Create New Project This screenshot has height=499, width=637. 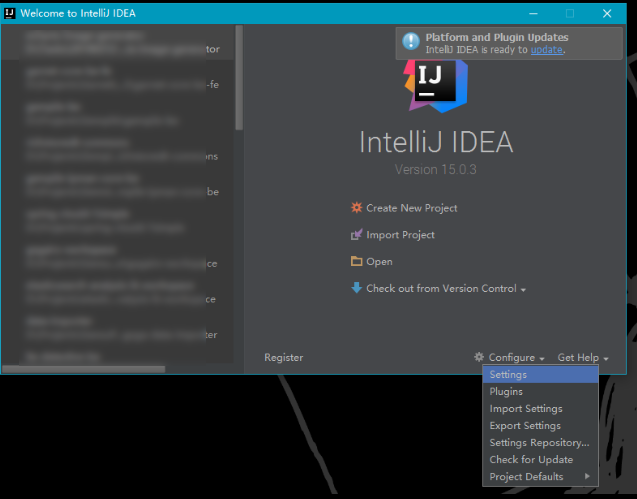coord(412,208)
